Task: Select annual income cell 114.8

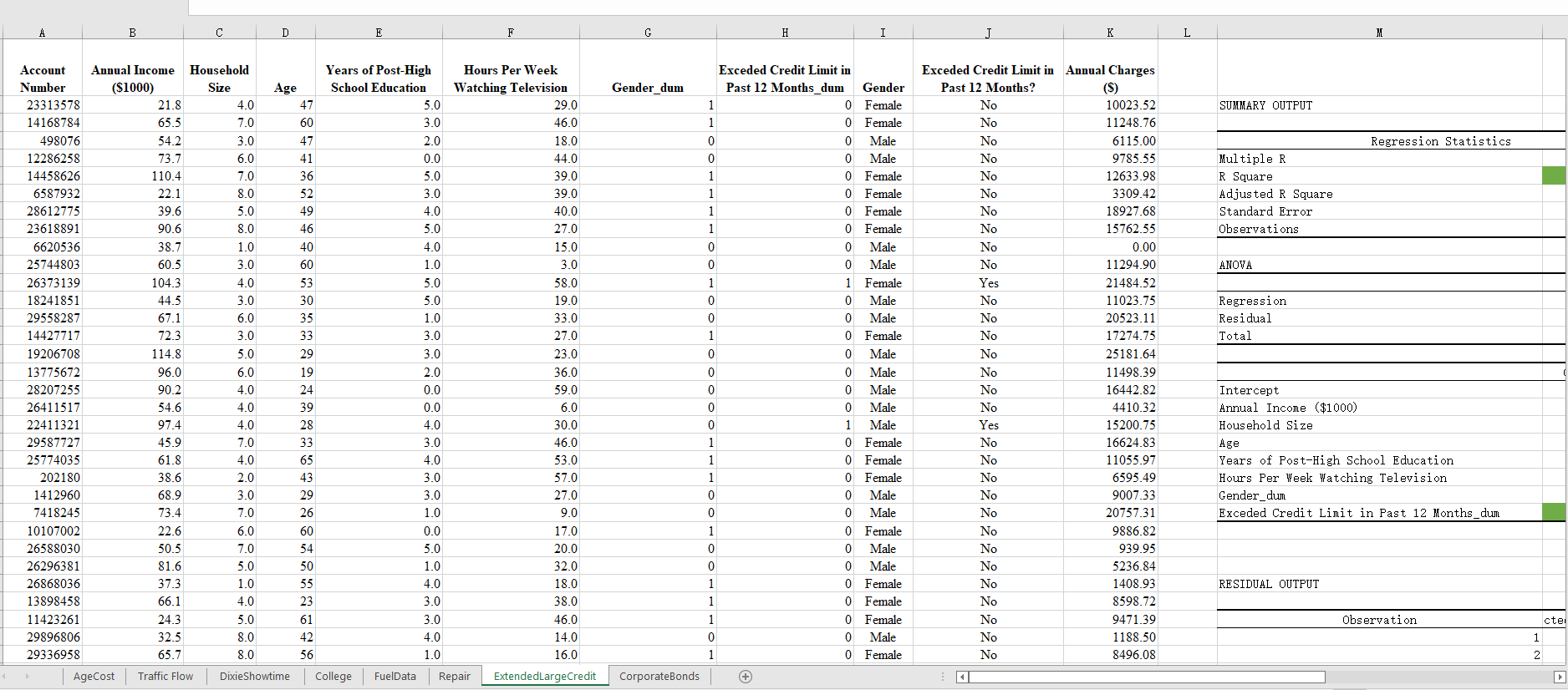Action: [133, 354]
